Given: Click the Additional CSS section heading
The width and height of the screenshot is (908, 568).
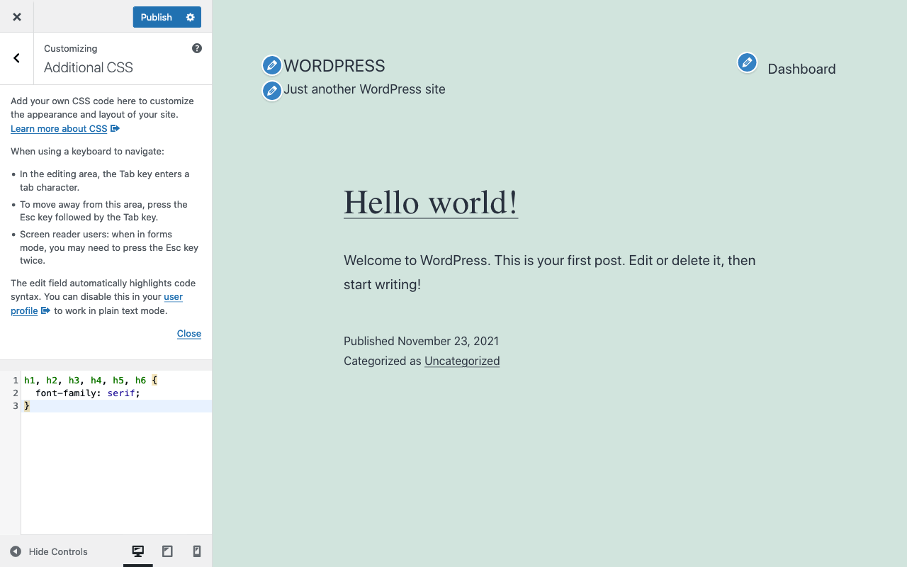Looking at the screenshot, I should pyautogui.click(x=89, y=67).
